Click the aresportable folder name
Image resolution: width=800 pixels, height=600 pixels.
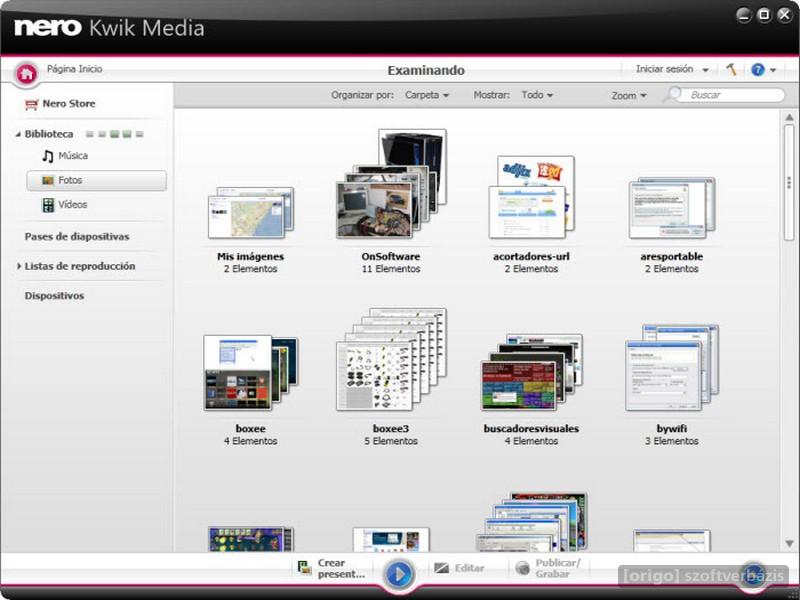pos(671,257)
